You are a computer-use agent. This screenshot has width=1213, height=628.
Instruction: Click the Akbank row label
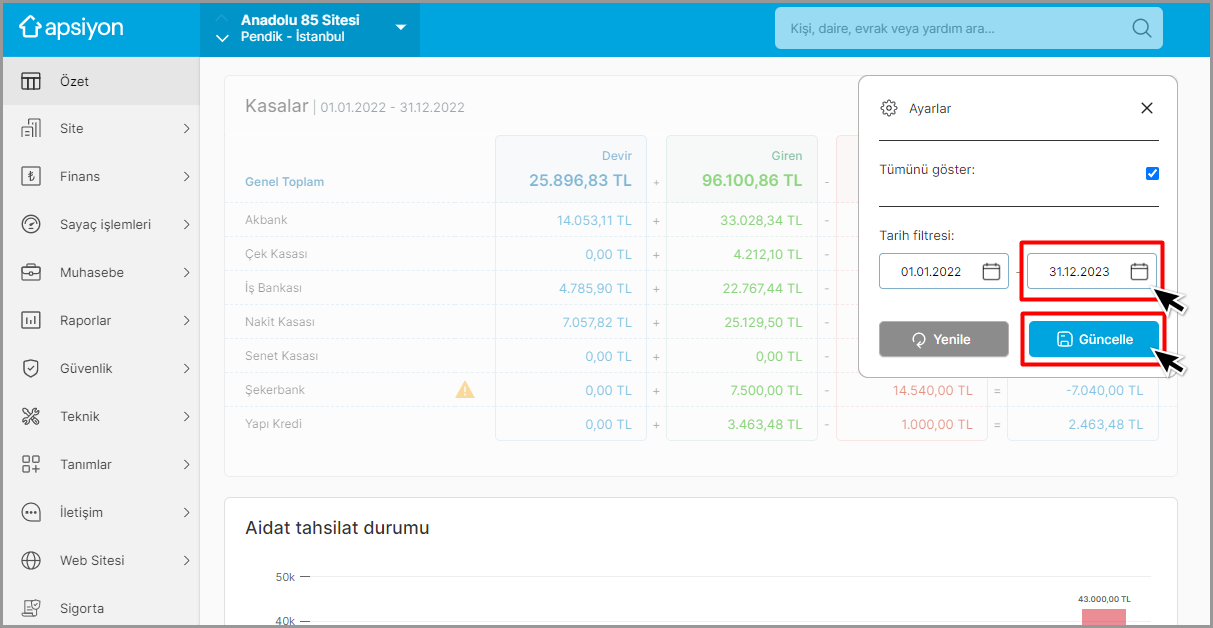tap(266, 220)
